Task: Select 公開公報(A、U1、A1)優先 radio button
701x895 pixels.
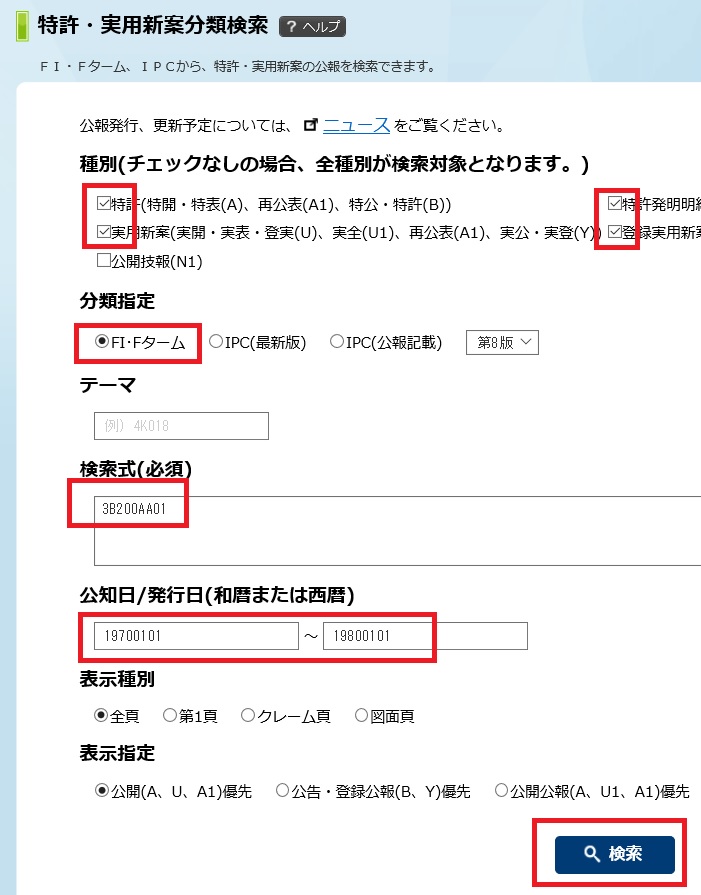Action: pos(501,791)
